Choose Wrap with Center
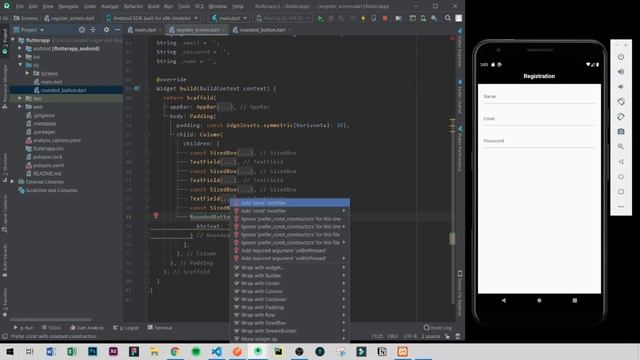This screenshot has width=640, height=360. 290,283
